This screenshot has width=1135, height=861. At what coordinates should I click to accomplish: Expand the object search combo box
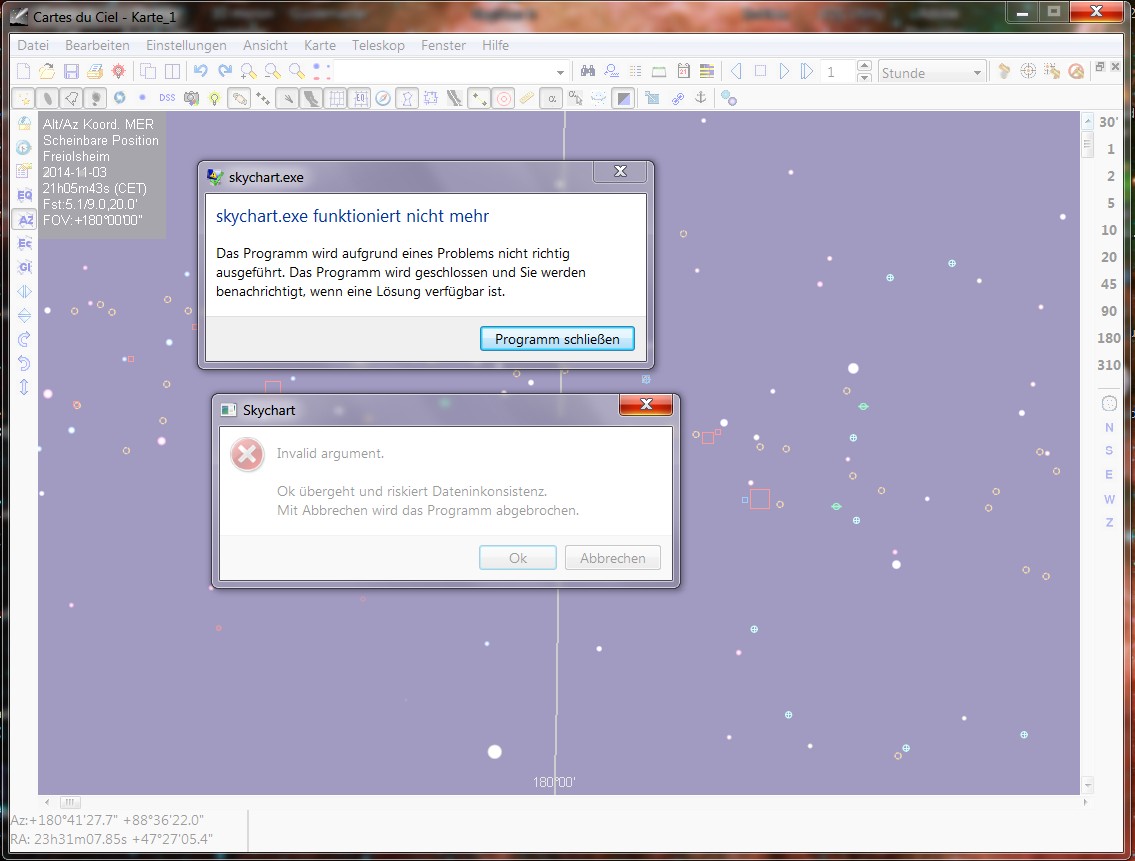(560, 72)
